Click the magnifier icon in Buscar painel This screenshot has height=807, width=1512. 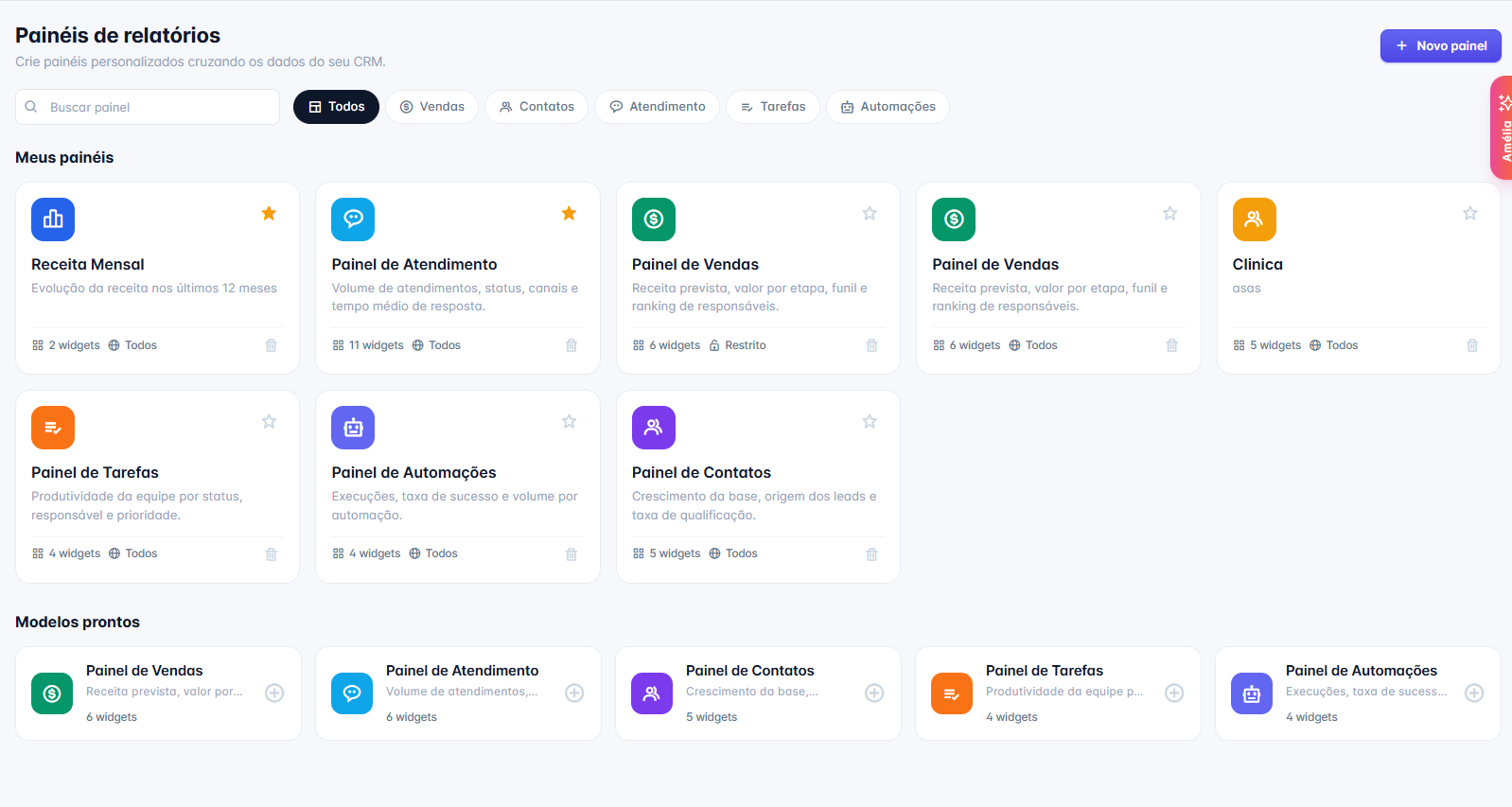point(31,107)
